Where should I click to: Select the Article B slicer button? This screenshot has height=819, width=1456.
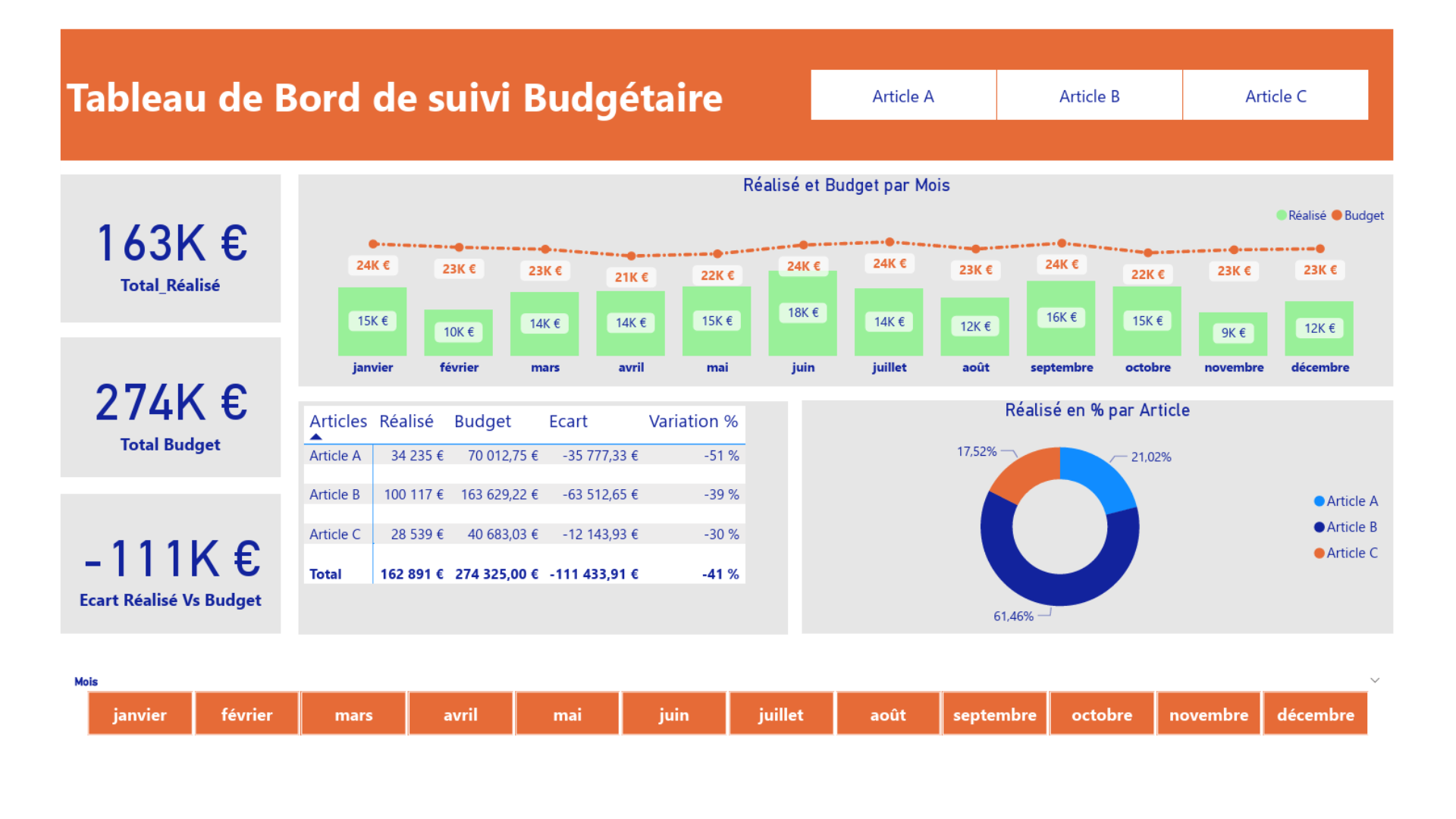pyautogui.click(x=1090, y=96)
